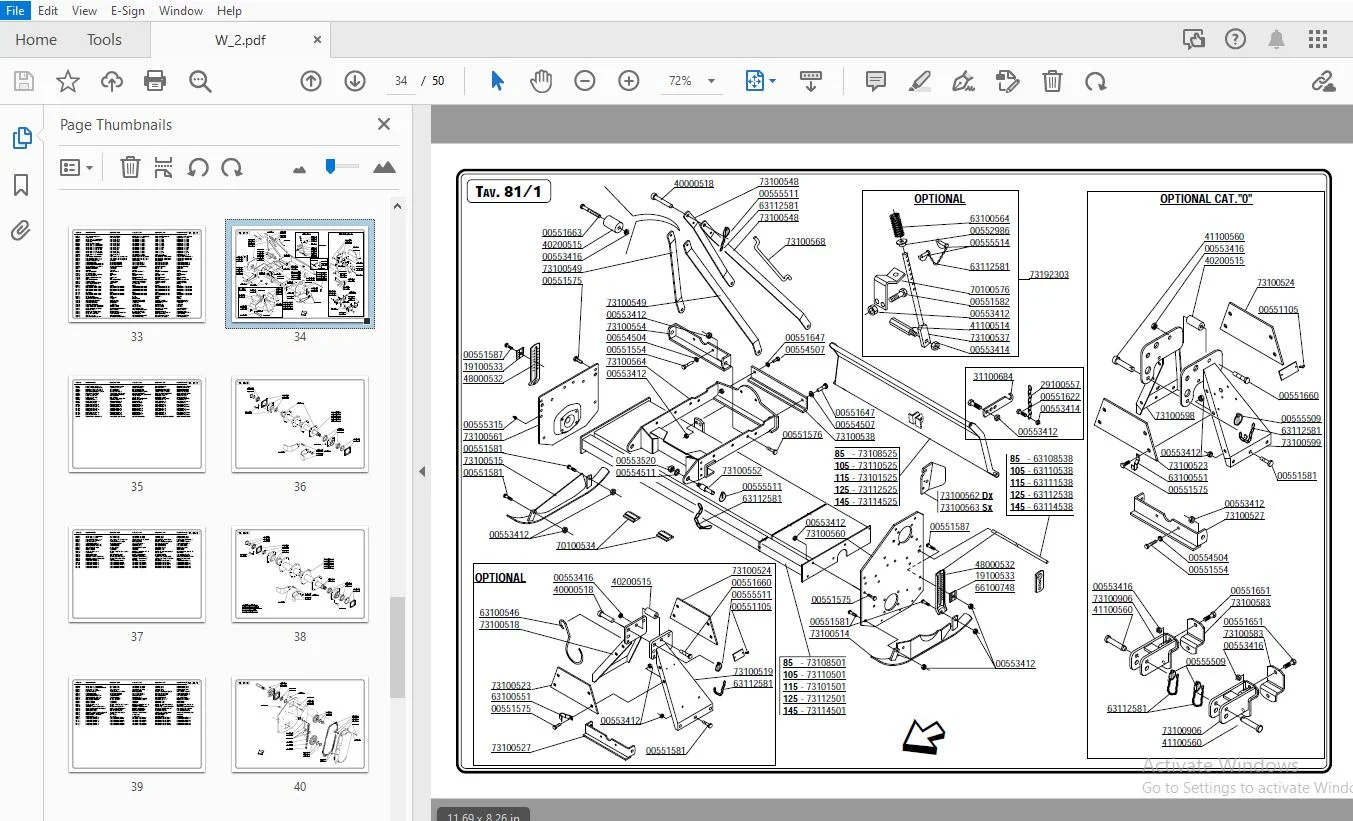This screenshot has width=1353, height=821.
Task: Select the page 40 thumbnail
Action: 300,723
